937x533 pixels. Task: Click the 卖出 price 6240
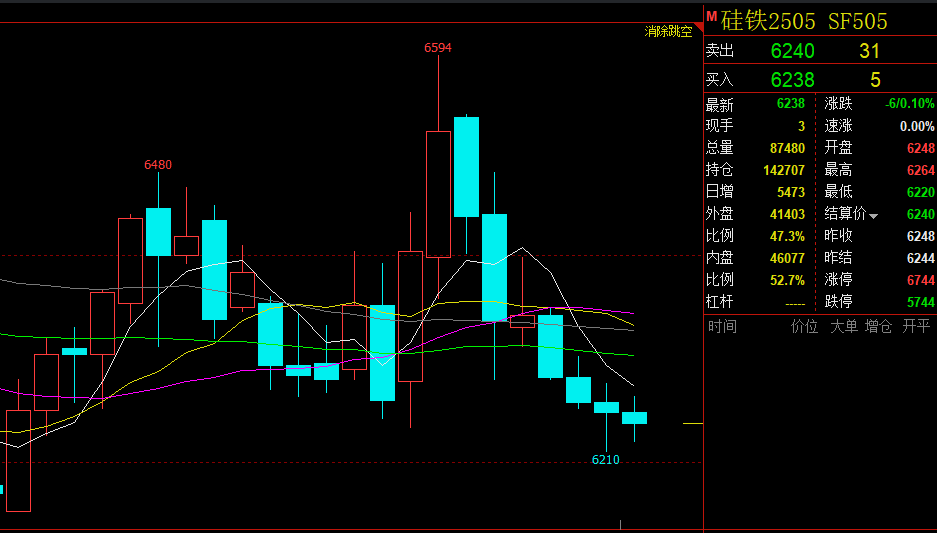pyautogui.click(x=792, y=51)
